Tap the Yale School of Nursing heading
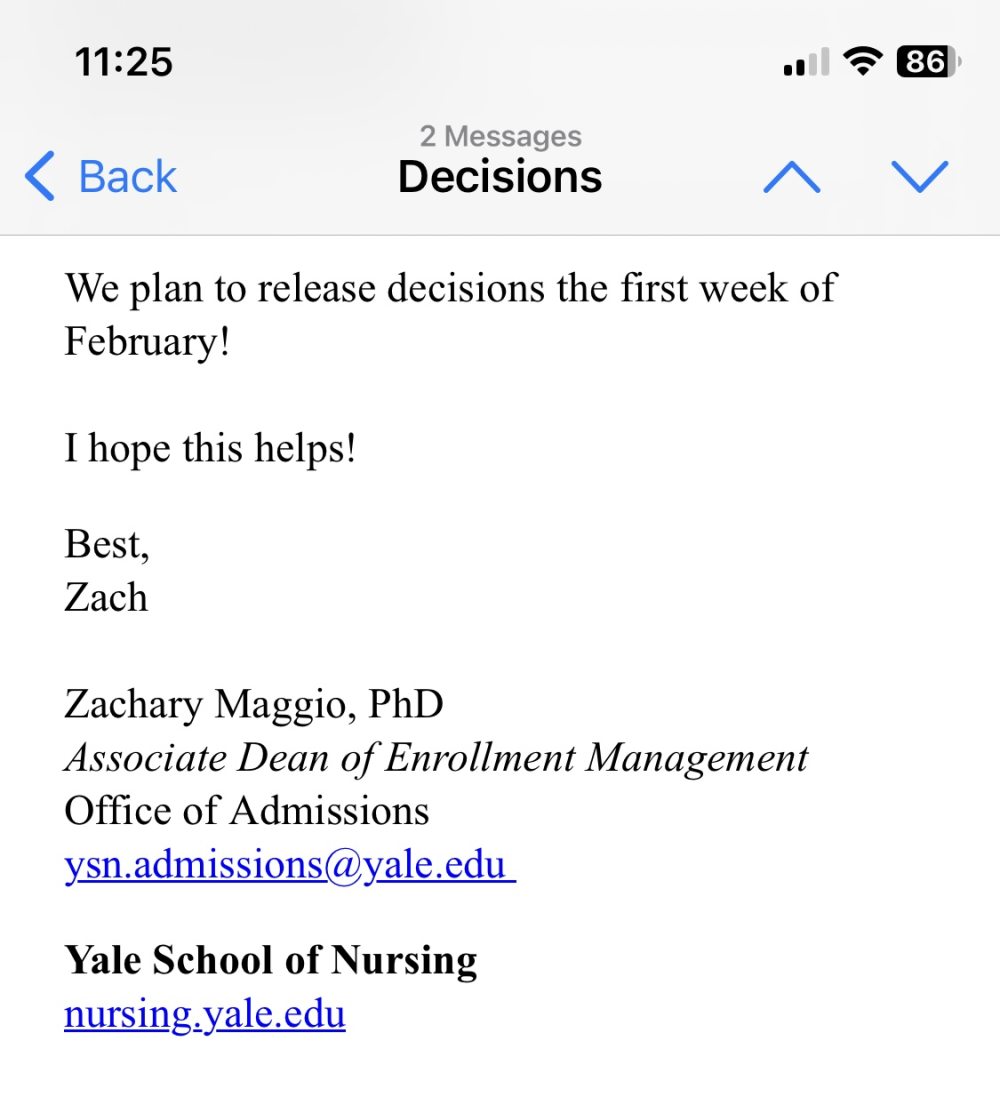 (270, 959)
